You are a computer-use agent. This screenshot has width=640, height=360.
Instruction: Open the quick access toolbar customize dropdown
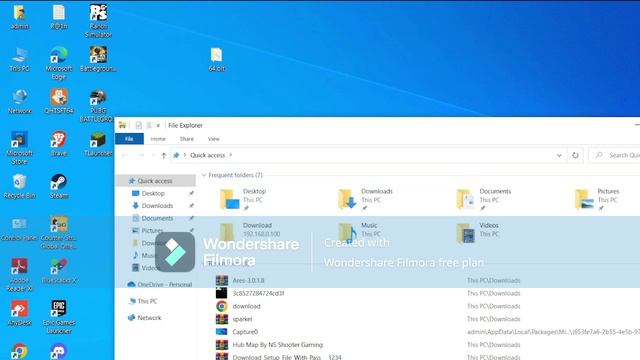pos(158,125)
